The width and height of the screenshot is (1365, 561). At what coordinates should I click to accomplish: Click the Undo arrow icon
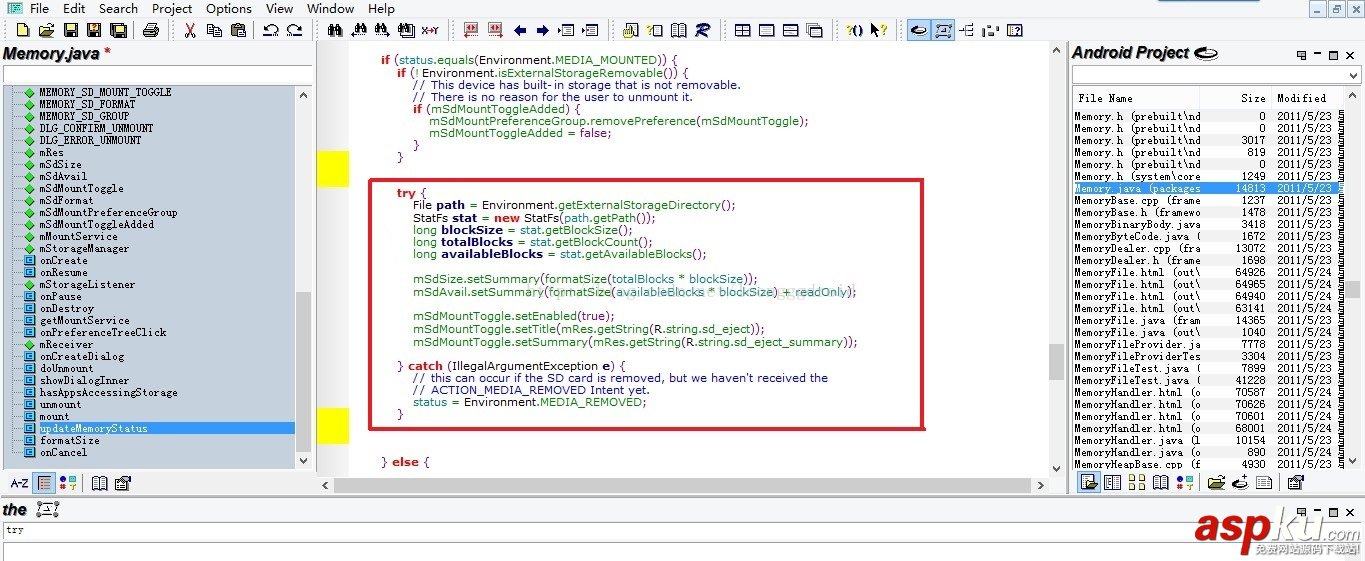270,30
